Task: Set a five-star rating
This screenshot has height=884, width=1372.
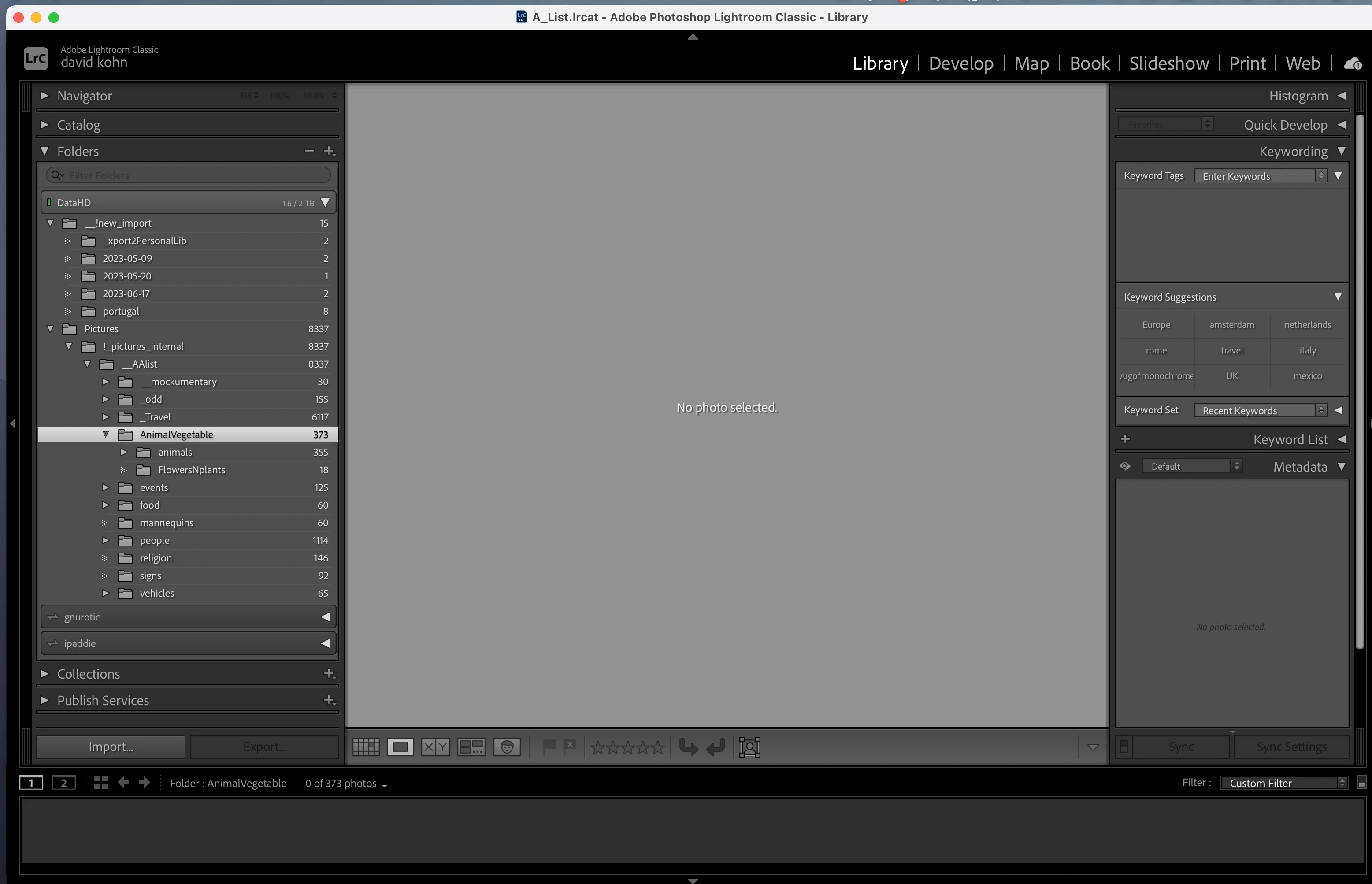Action: tap(658, 747)
